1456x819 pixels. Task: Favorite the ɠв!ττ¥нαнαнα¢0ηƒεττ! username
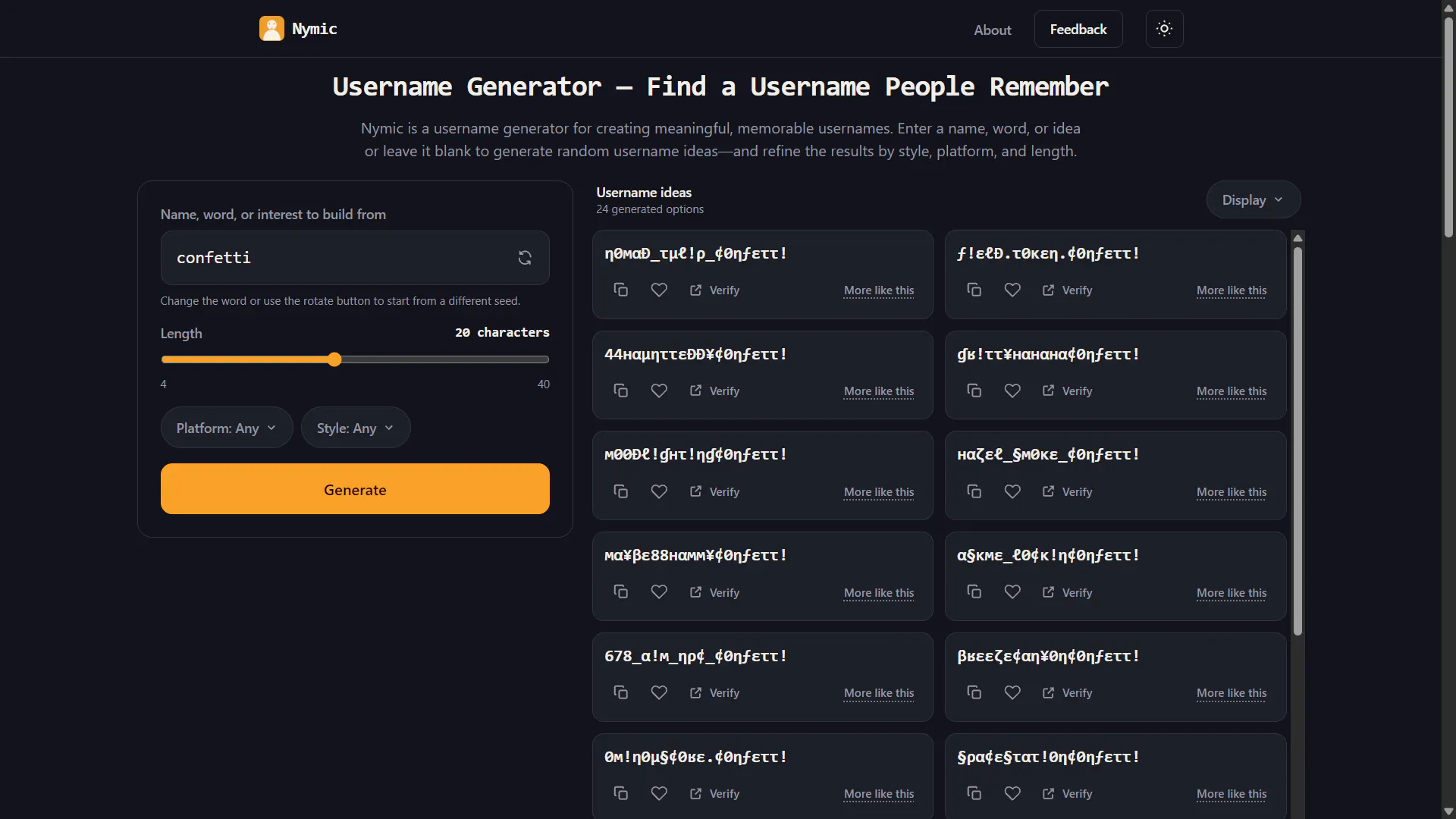click(x=1012, y=391)
